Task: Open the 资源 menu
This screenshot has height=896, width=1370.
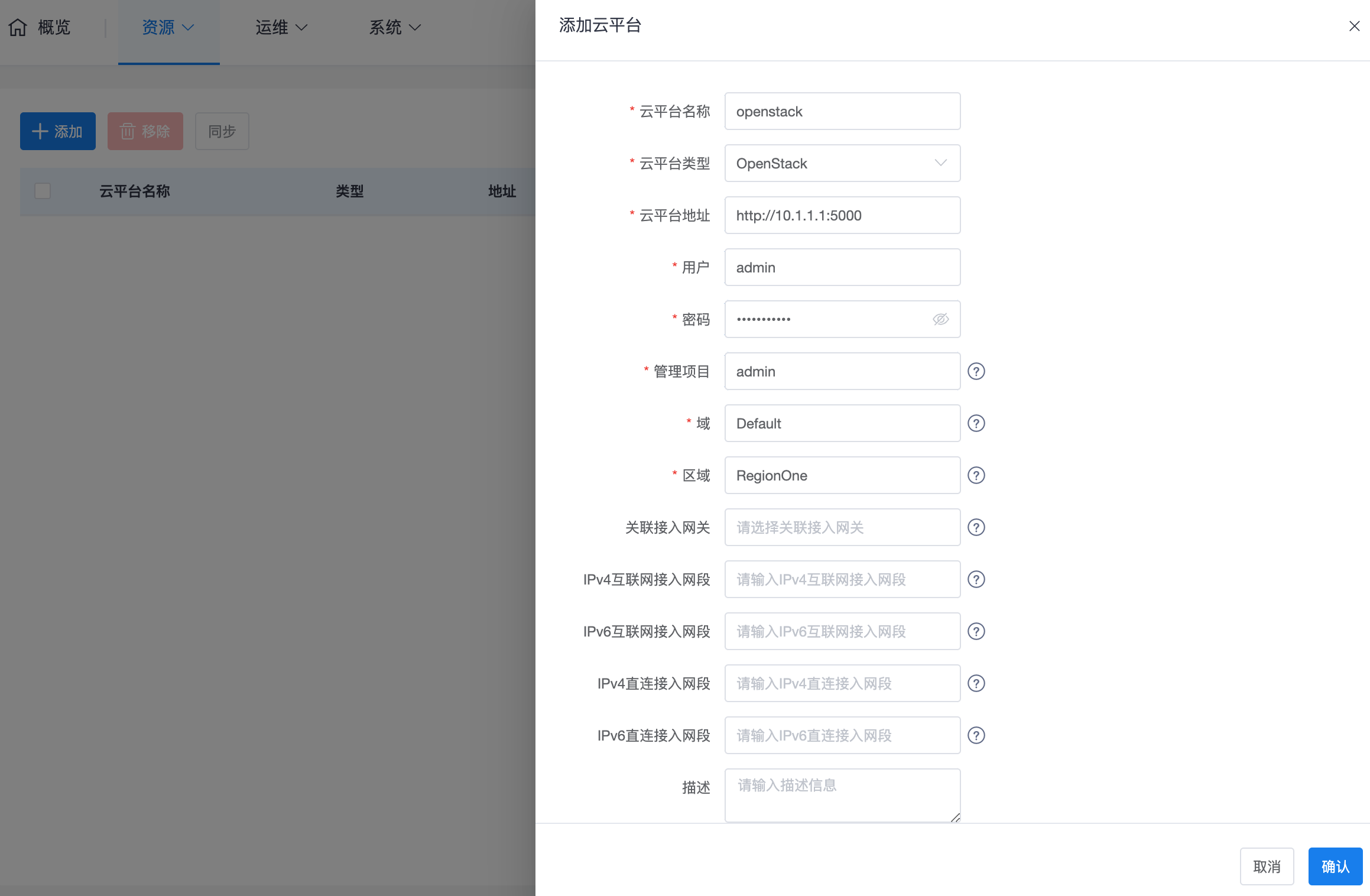Action: coord(168,27)
